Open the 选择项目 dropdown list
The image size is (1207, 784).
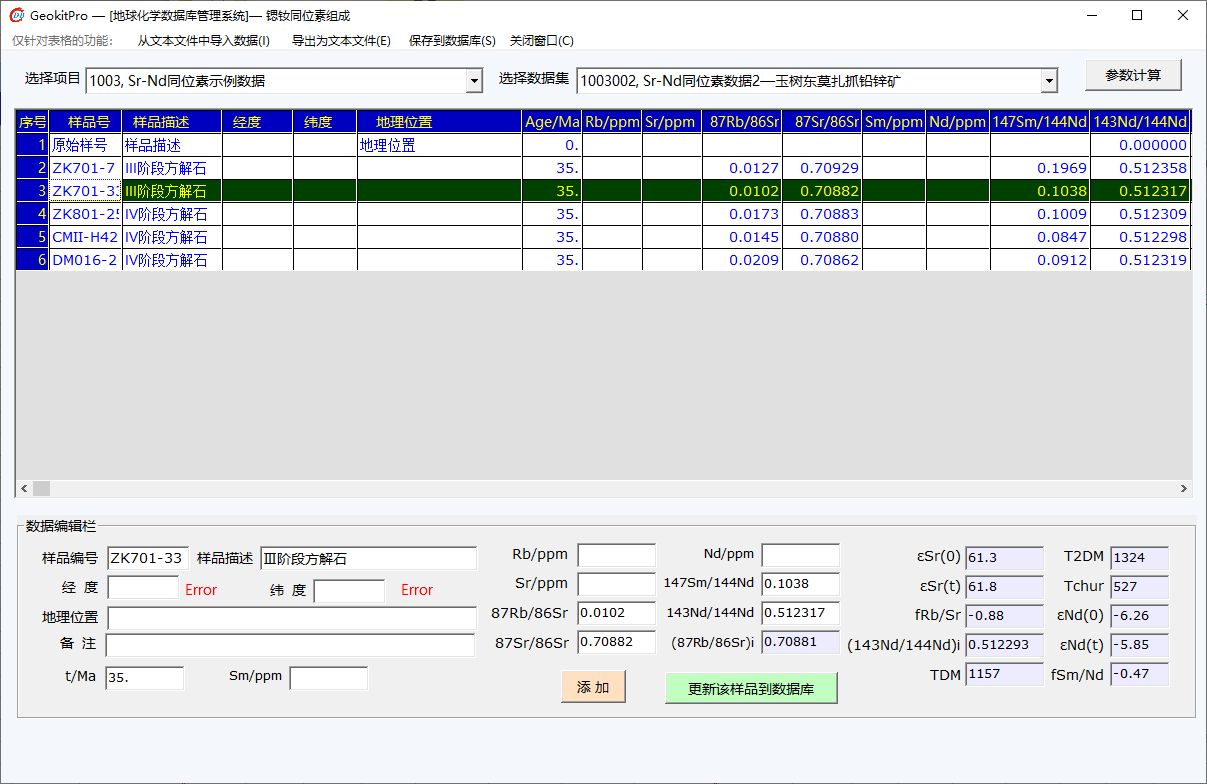[474, 81]
